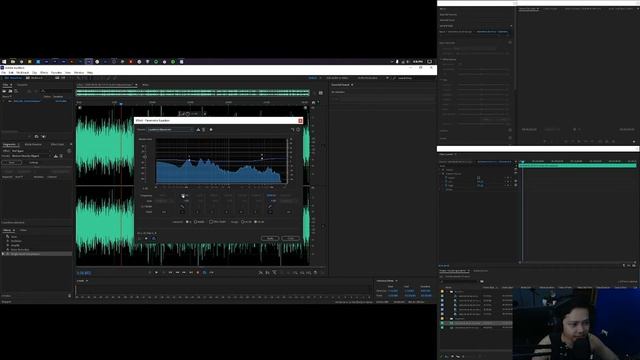Click the Zoom In Time icon
Viewport: 640px width, 360px height.
point(274,272)
